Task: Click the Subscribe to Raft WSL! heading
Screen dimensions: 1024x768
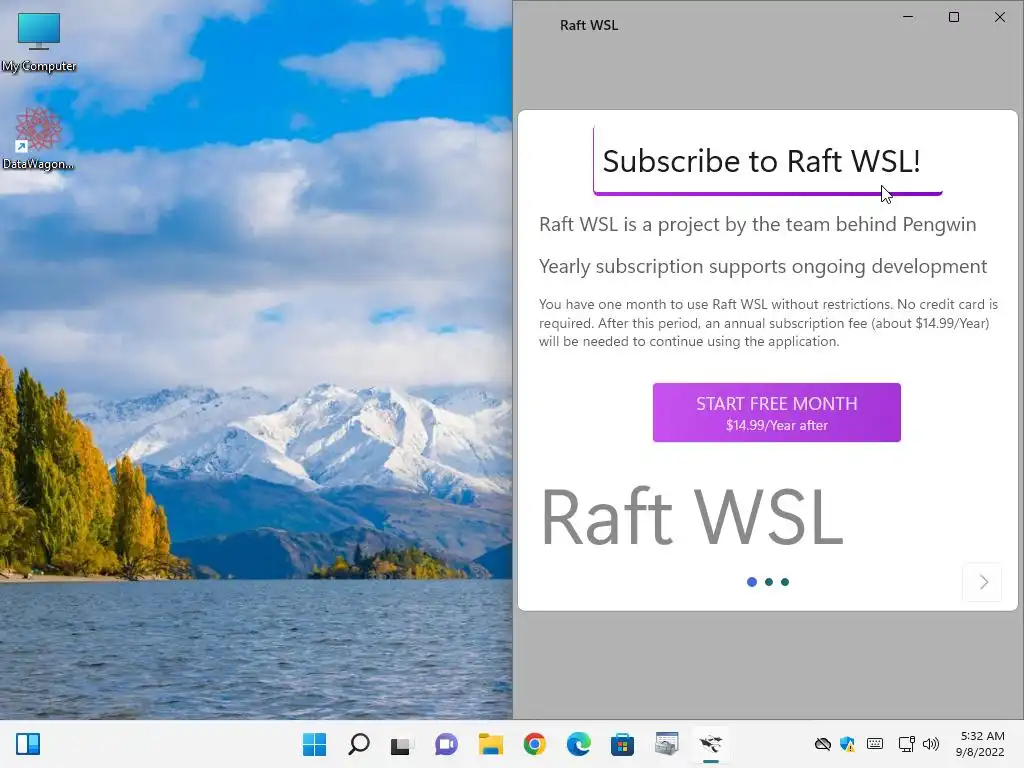Action: pyautogui.click(x=761, y=161)
